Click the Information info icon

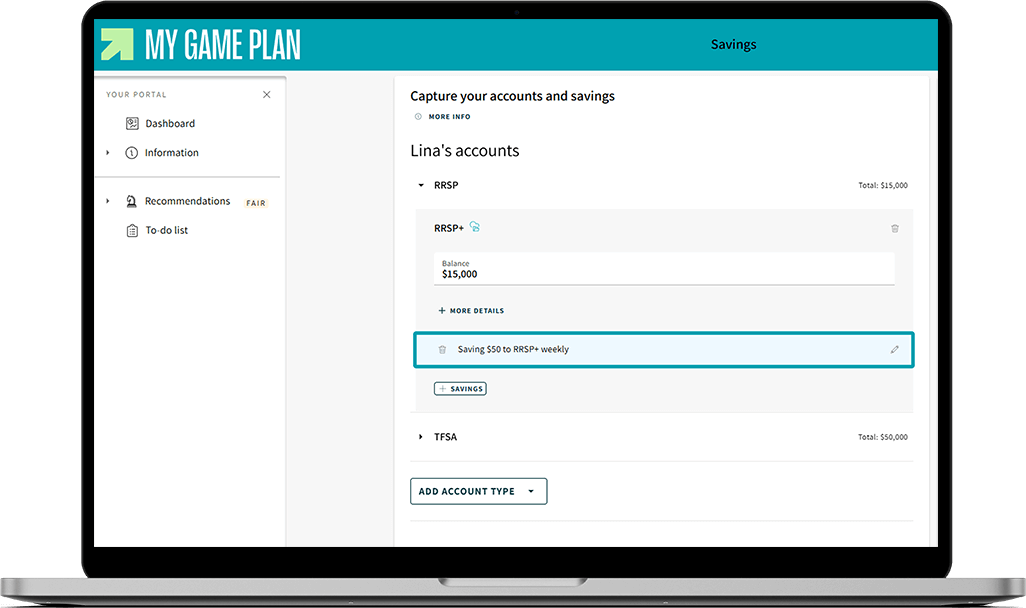[133, 152]
